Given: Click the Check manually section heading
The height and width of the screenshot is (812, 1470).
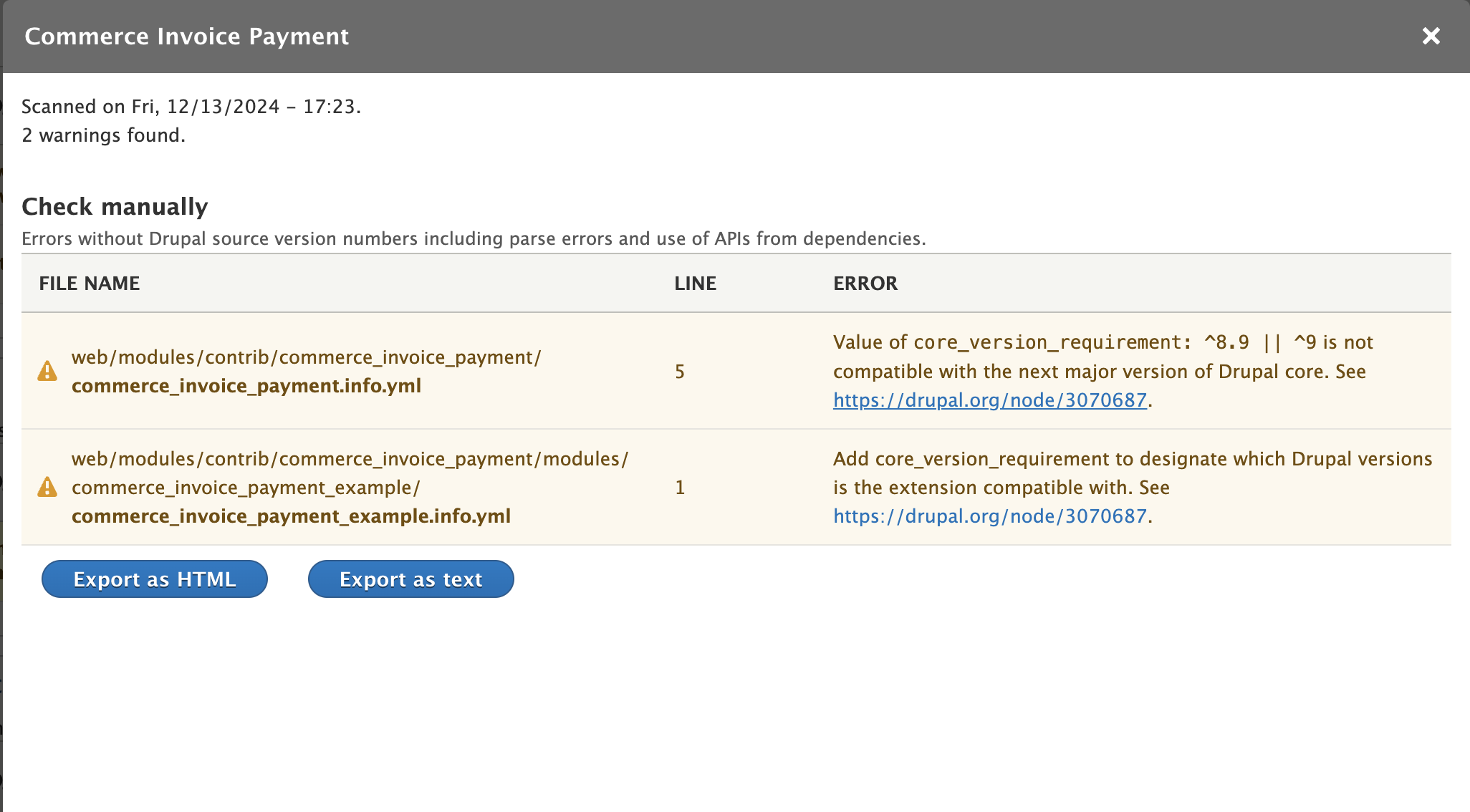Looking at the screenshot, I should 115,206.
